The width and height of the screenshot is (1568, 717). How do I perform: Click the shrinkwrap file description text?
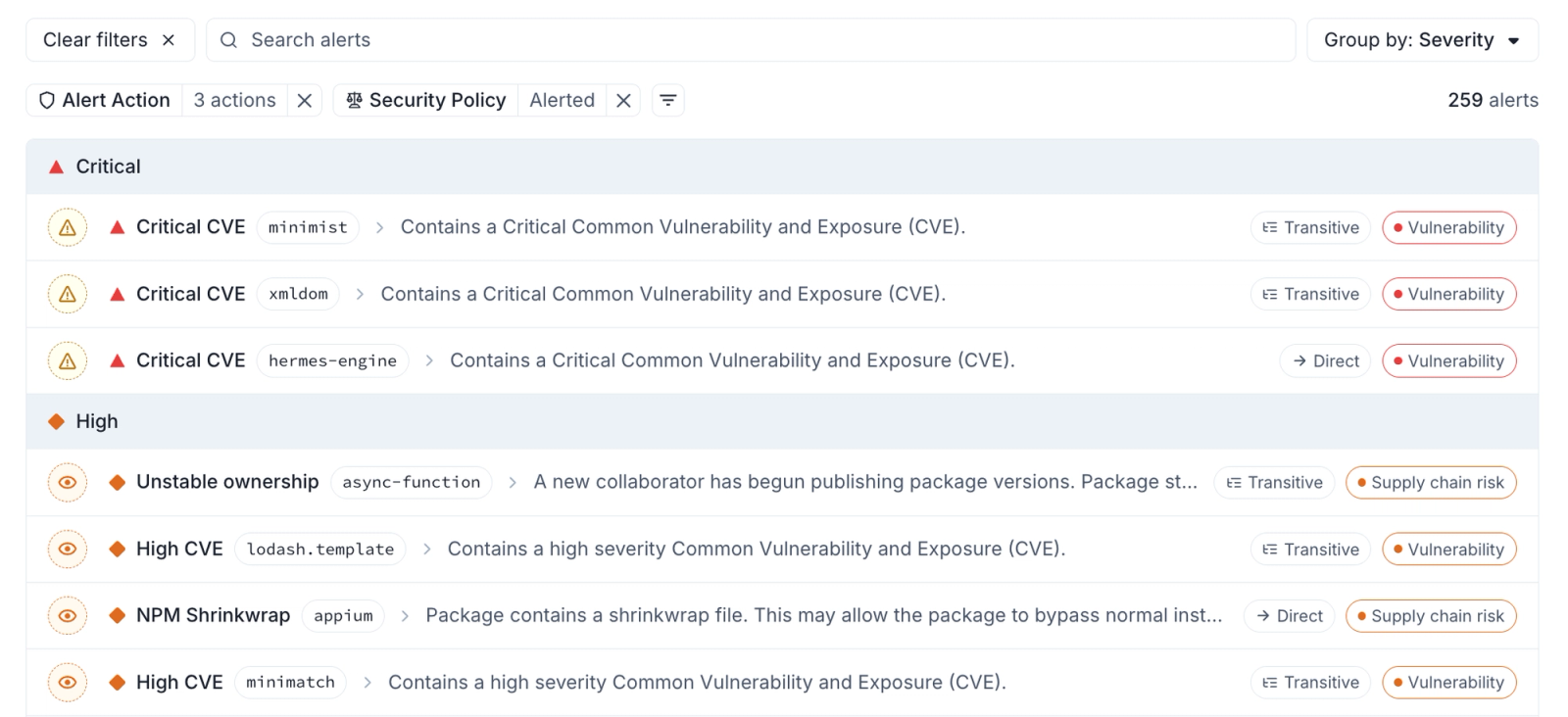[x=824, y=615]
